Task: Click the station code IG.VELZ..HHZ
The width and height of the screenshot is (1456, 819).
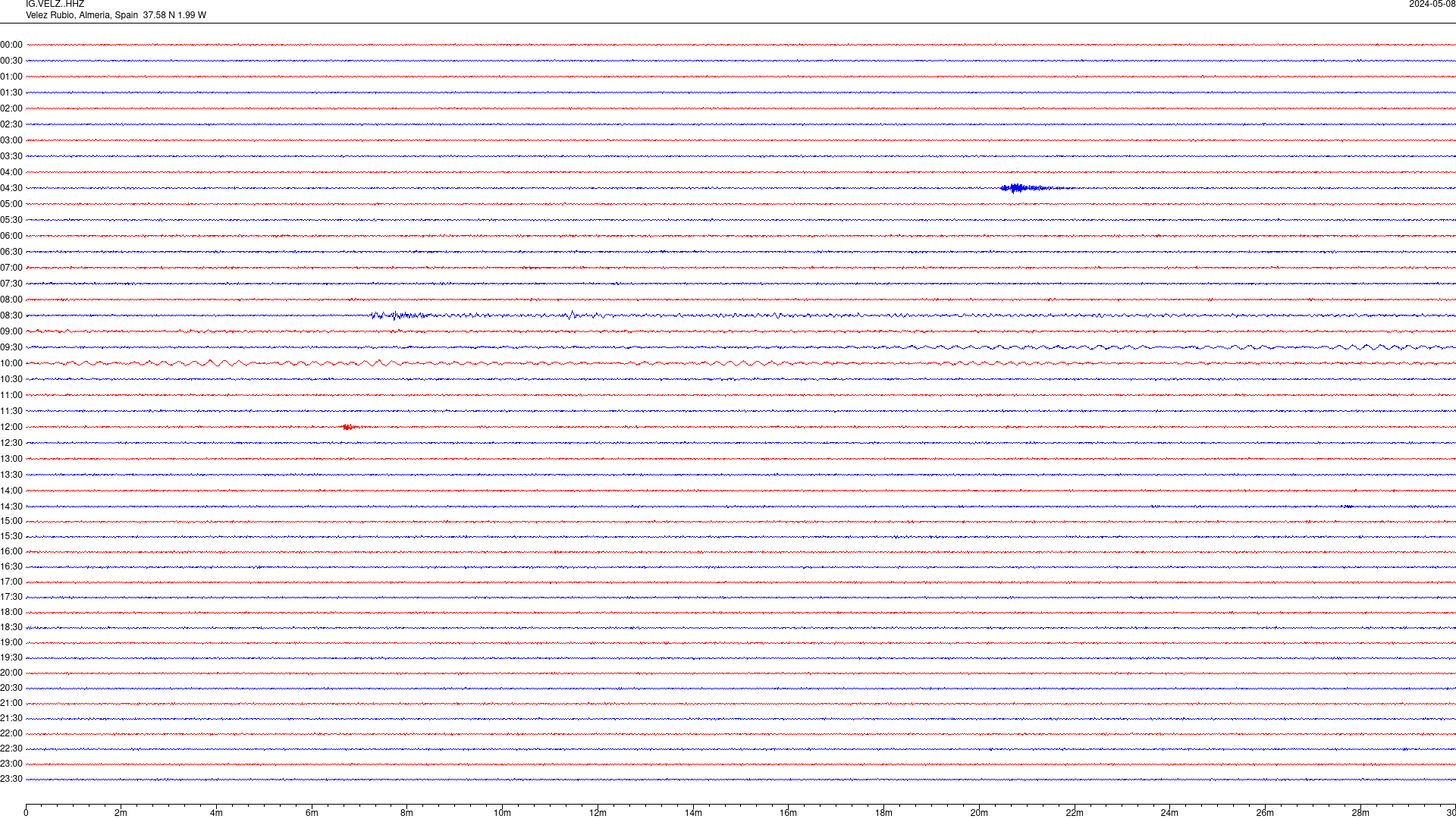Action: [x=55, y=5]
